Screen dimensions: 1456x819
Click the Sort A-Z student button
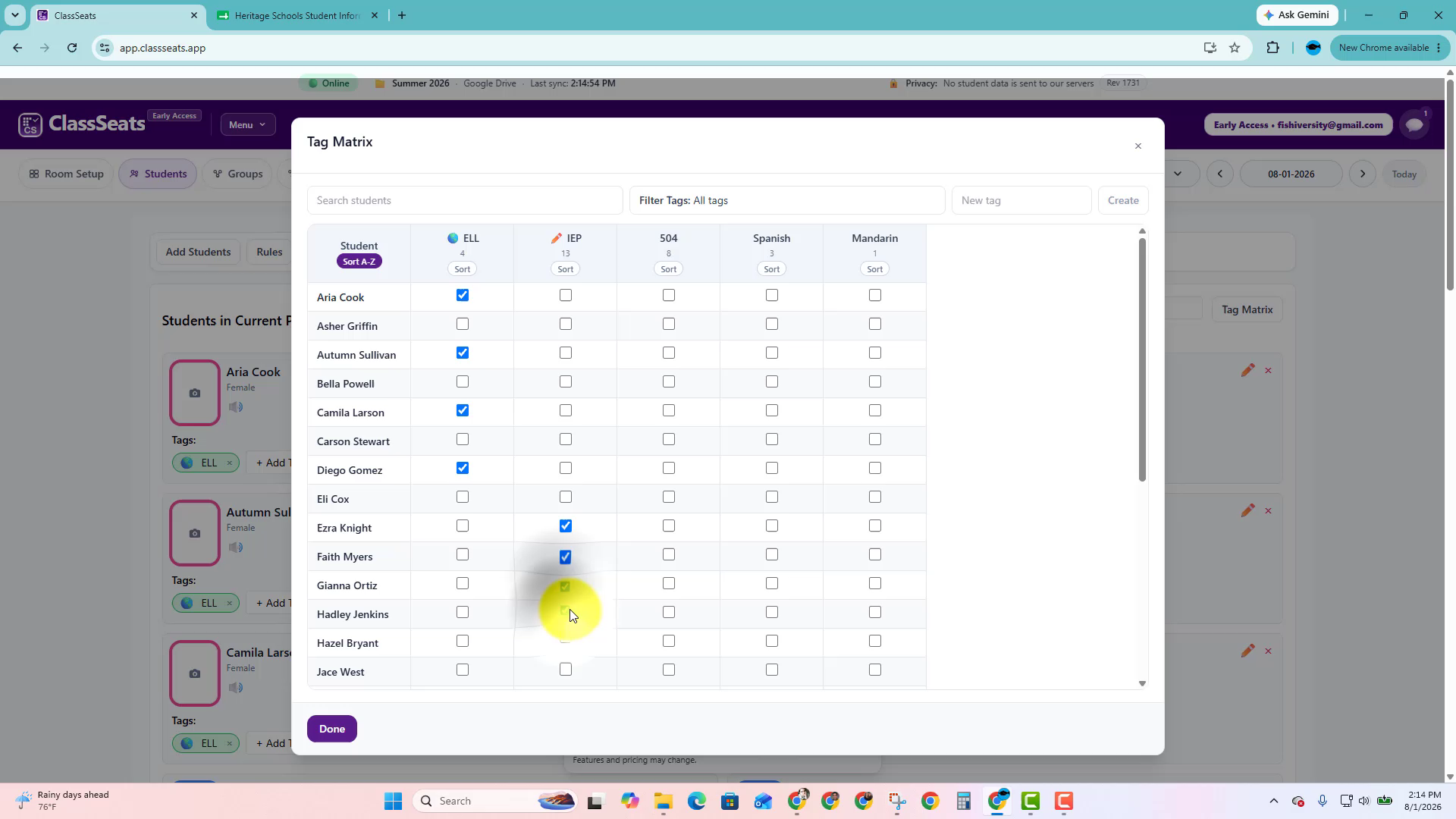pyautogui.click(x=359, y=262)
